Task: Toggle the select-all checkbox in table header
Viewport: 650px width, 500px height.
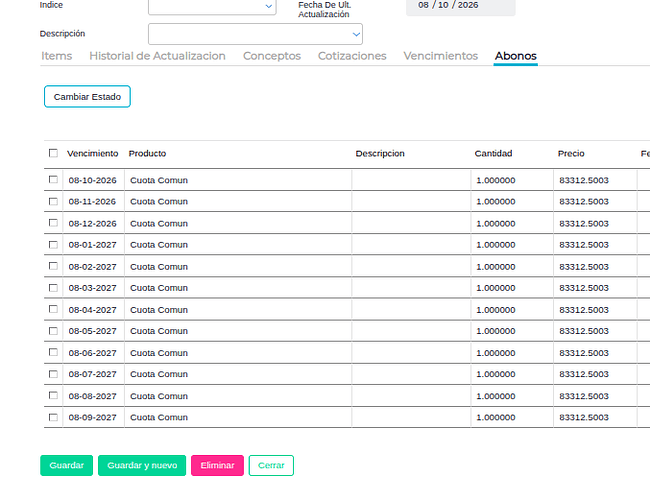Action: click(x=53, y=153)
